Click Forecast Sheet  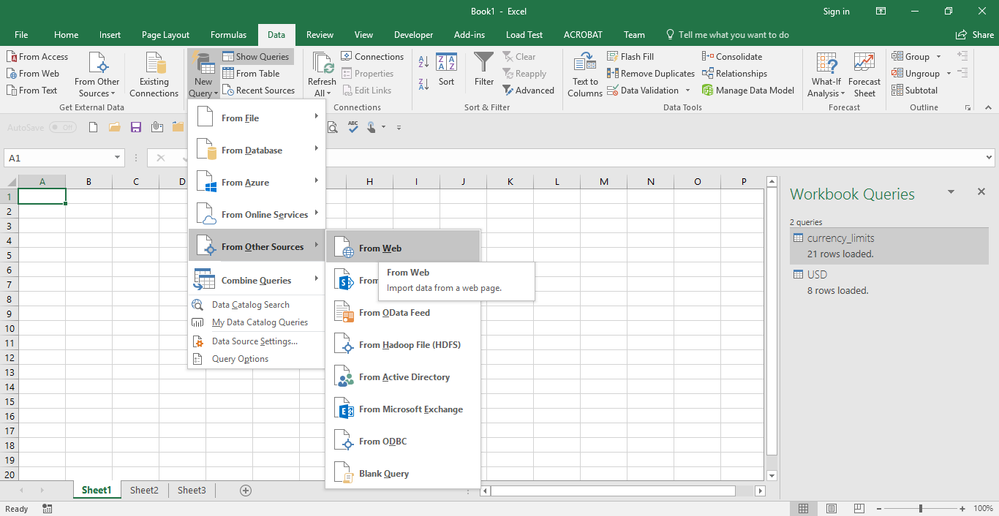coord(864,75)
